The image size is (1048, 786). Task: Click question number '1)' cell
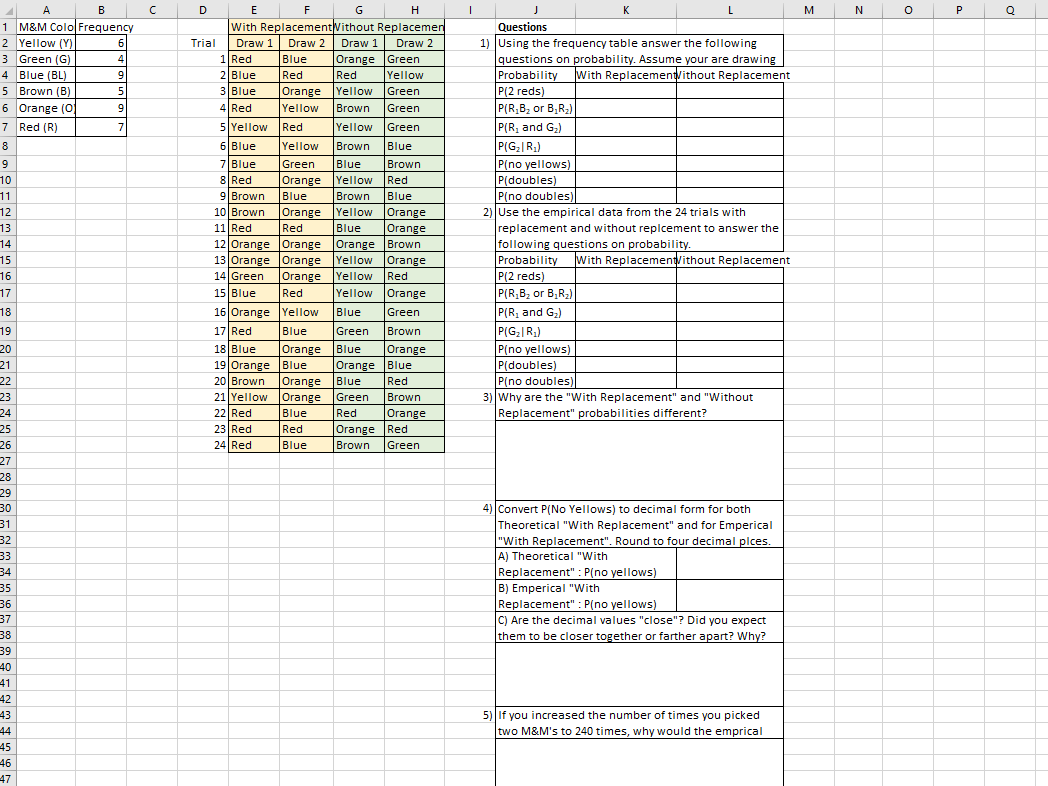pos(470,43)
